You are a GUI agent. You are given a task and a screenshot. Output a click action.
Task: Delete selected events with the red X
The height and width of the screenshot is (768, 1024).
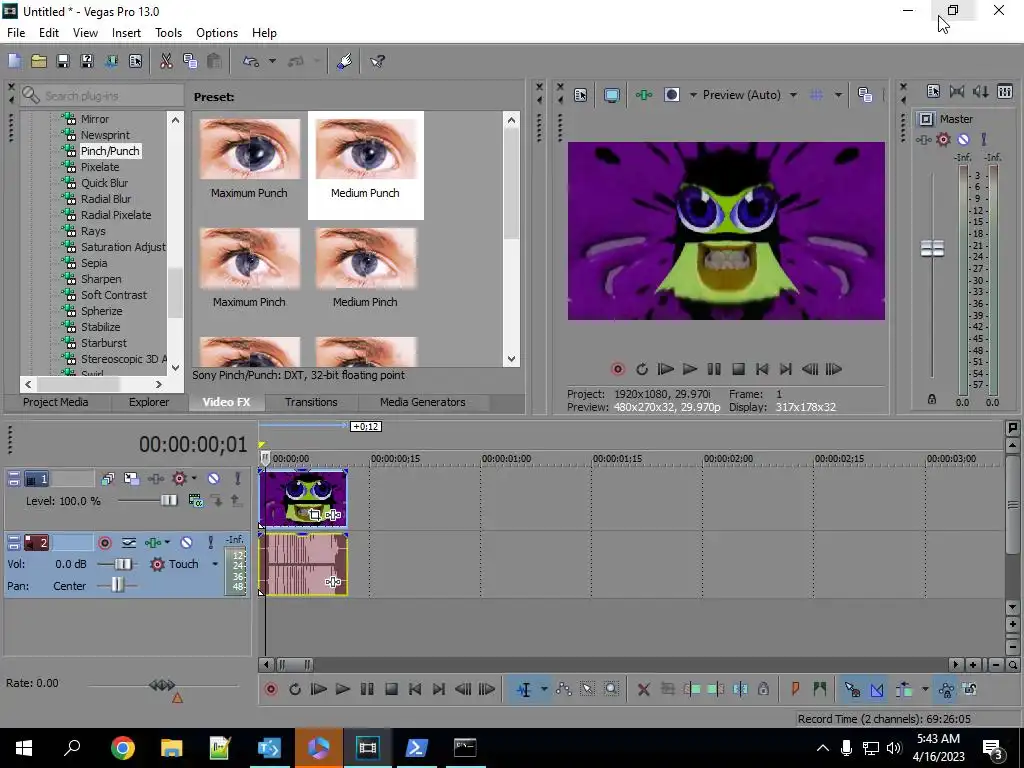(643, 689)
